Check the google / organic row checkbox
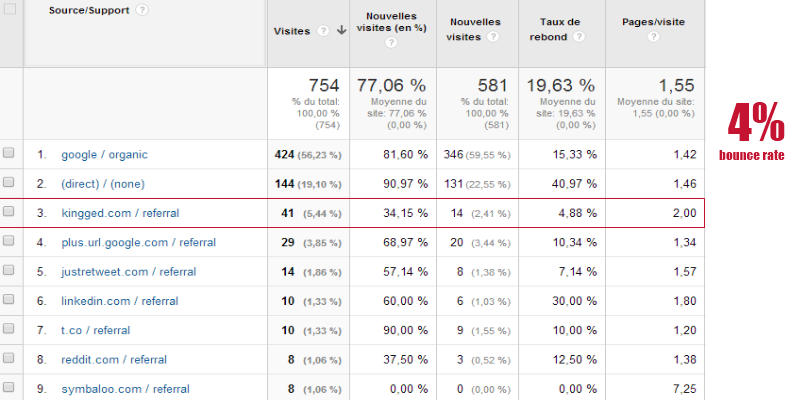Screen dimensions: 800x400 (8, 153)
